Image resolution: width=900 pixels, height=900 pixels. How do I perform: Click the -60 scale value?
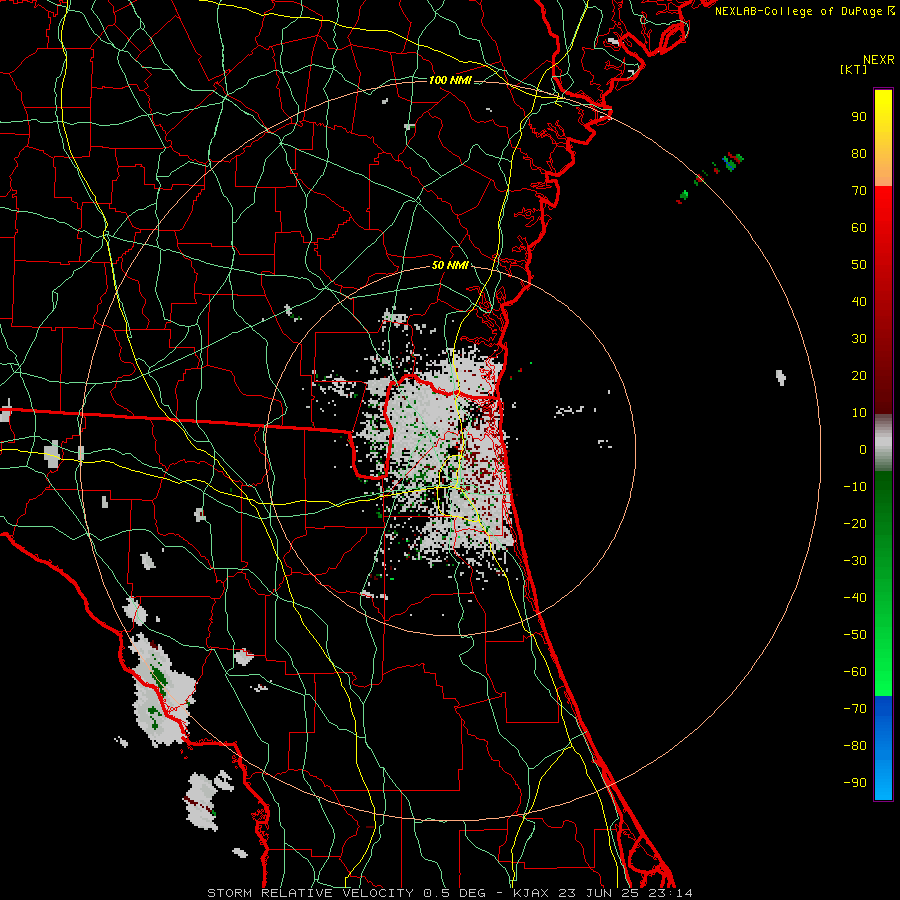[855, 672]
